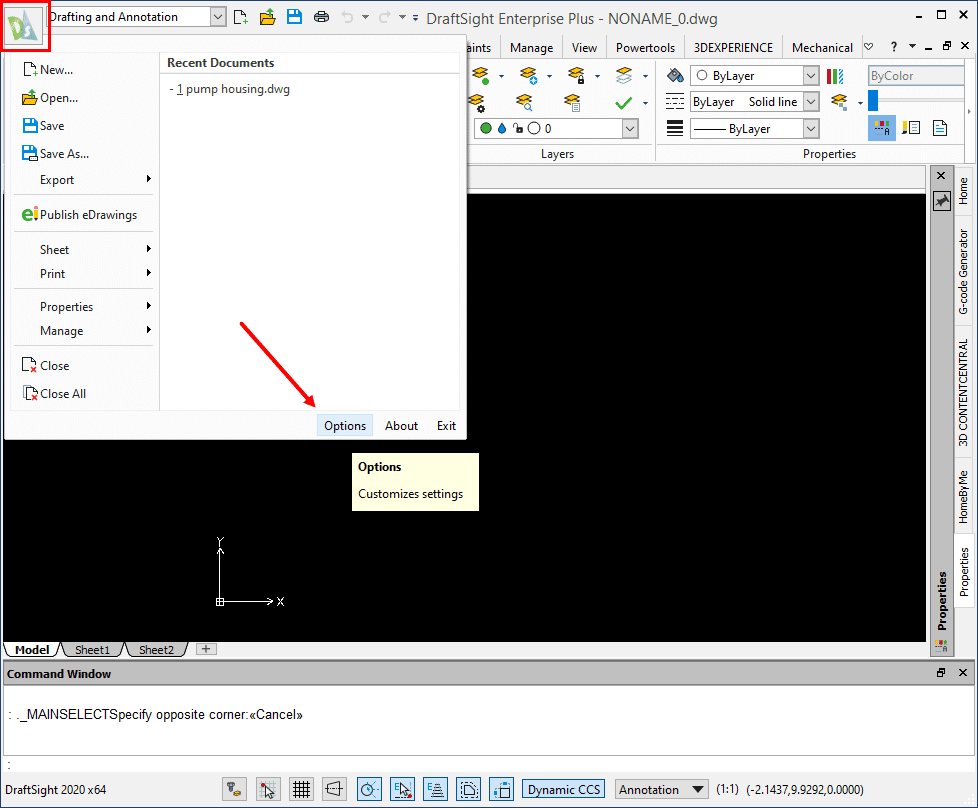978x808 pixels.
Task: Click the Save disk icon in quick access toolbar
Action: pos(294,17)
